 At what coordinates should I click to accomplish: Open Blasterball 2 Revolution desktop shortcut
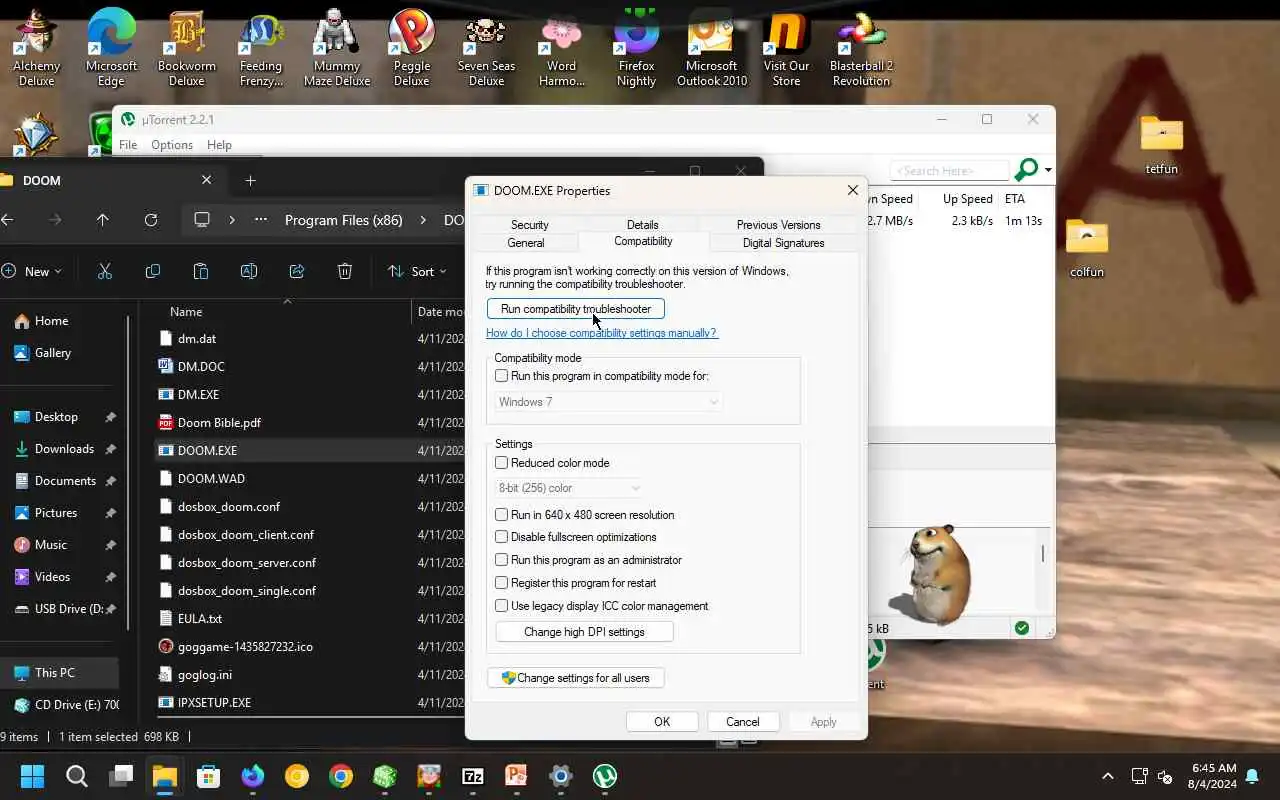(861, 48)
